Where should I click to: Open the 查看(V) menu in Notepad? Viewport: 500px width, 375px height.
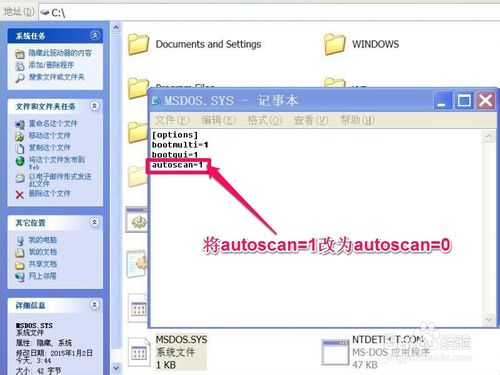click(x=311, y=120)
